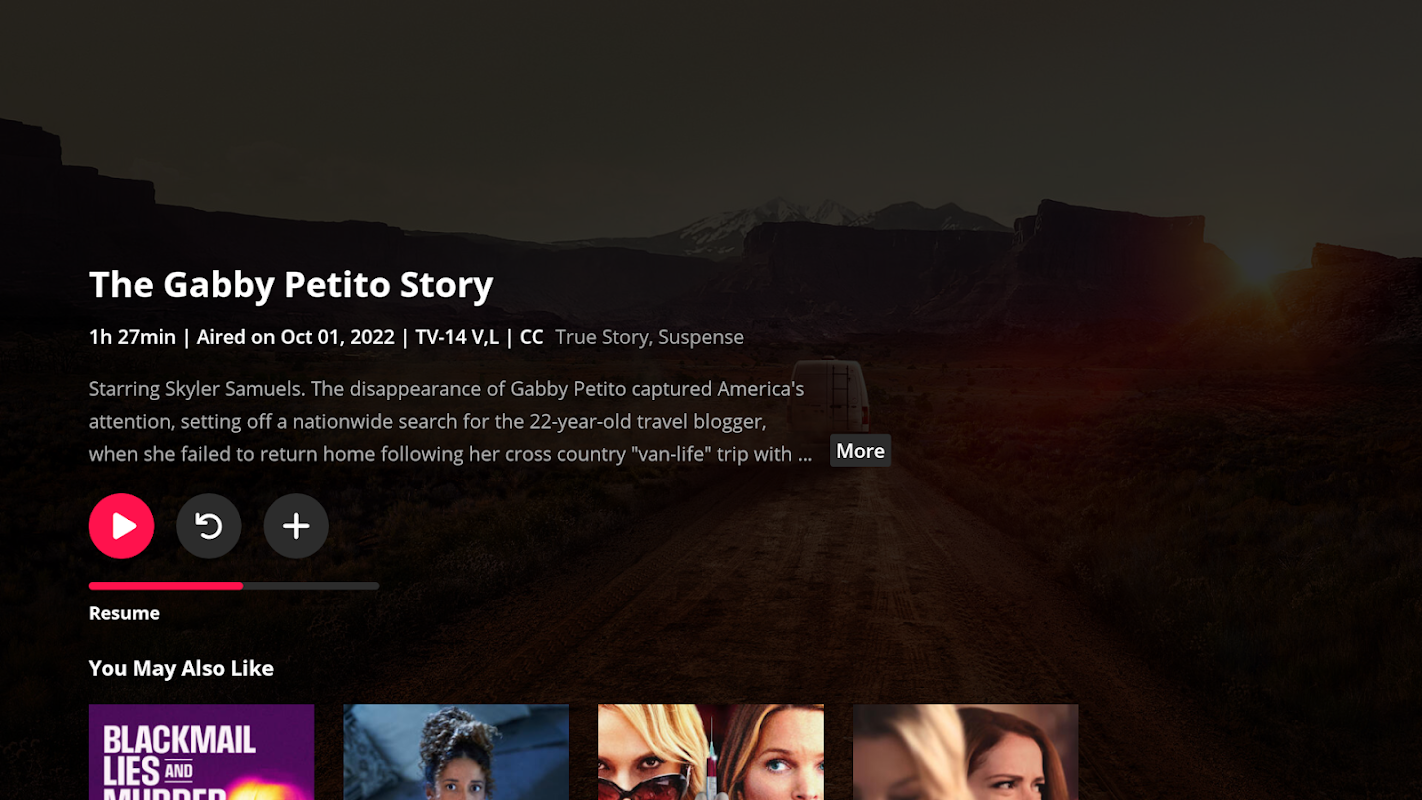Click the You May Also Like heading

181,668
